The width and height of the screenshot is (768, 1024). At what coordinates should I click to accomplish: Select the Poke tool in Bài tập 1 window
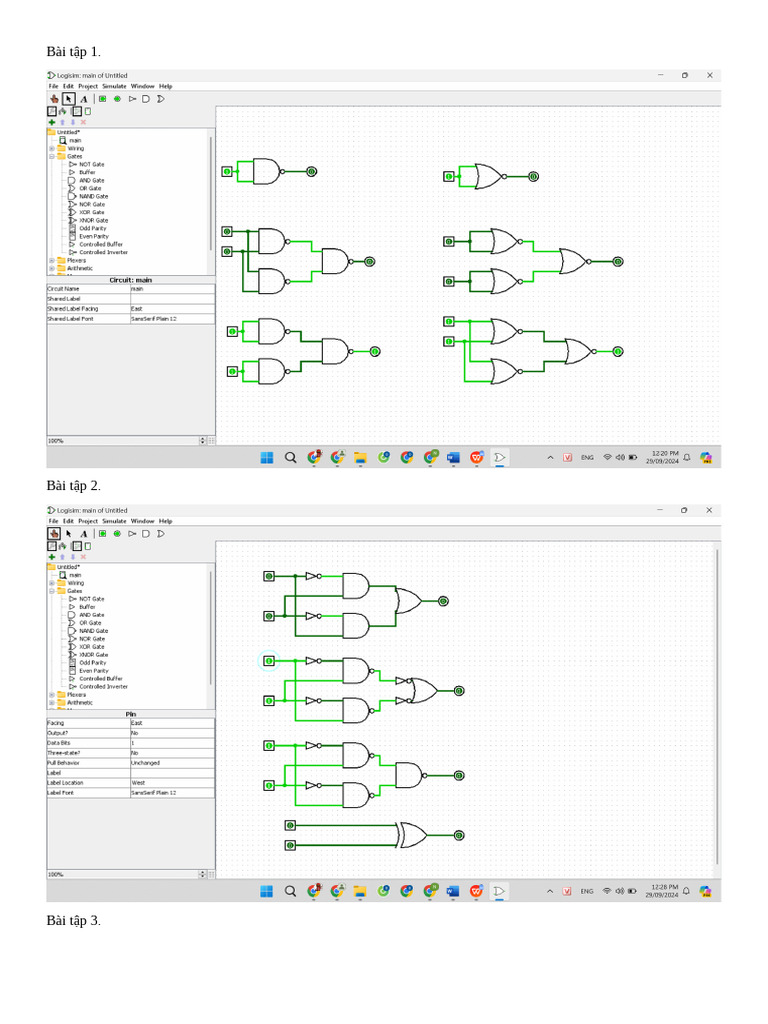pyautogui.click(x=54, y=99)
